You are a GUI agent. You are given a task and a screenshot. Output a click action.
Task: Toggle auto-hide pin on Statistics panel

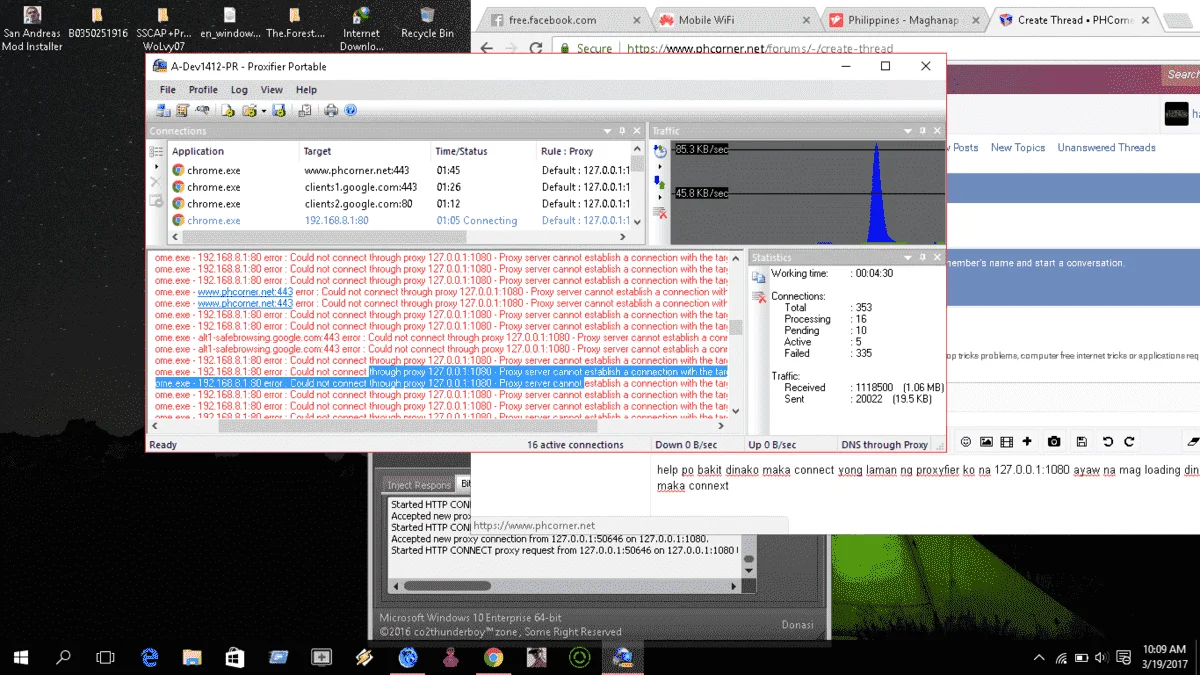pyautogui.click(x=922, y=258)
